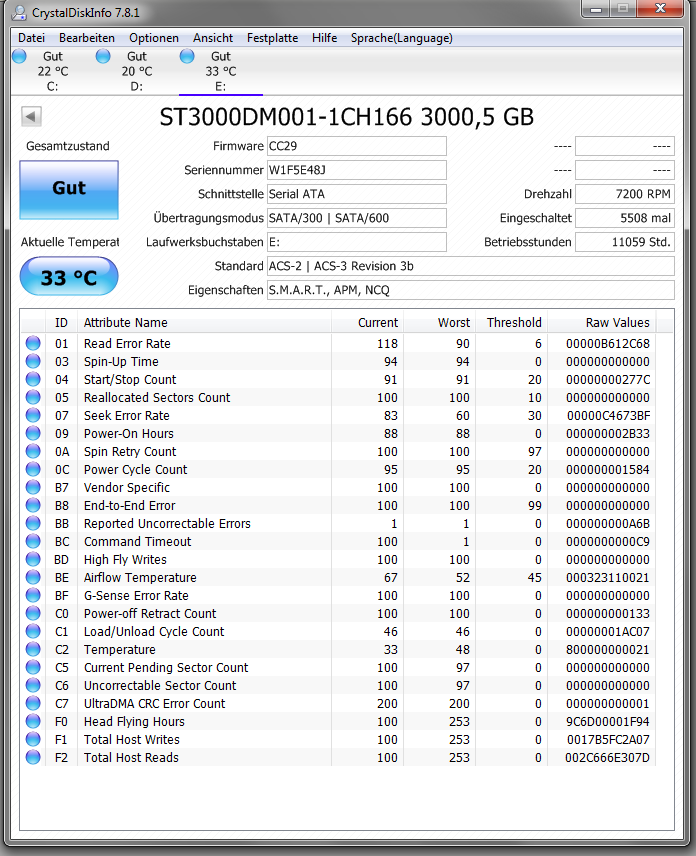Image resolution: width=696 pixels, height=856 pixels.
Task: Click the status orb for Power Cycle Count
Action: click(33, 469)
